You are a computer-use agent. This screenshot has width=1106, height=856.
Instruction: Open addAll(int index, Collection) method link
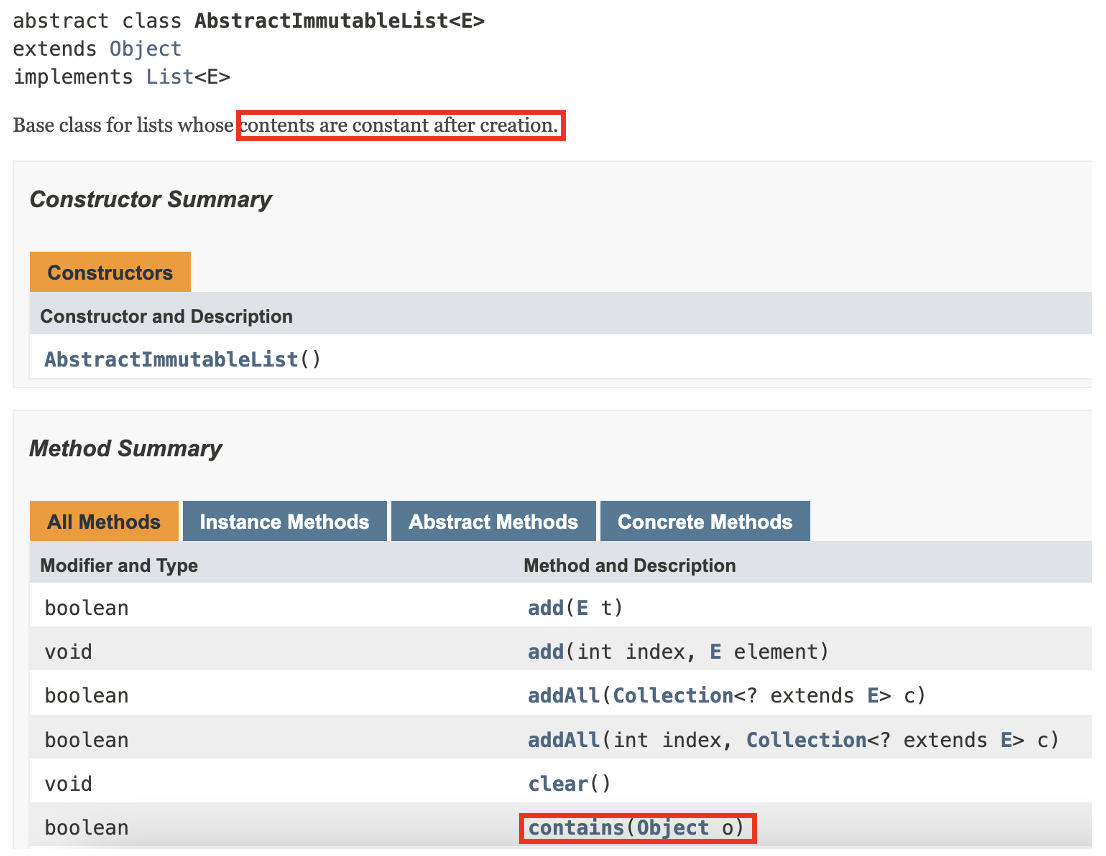(564, 740)
